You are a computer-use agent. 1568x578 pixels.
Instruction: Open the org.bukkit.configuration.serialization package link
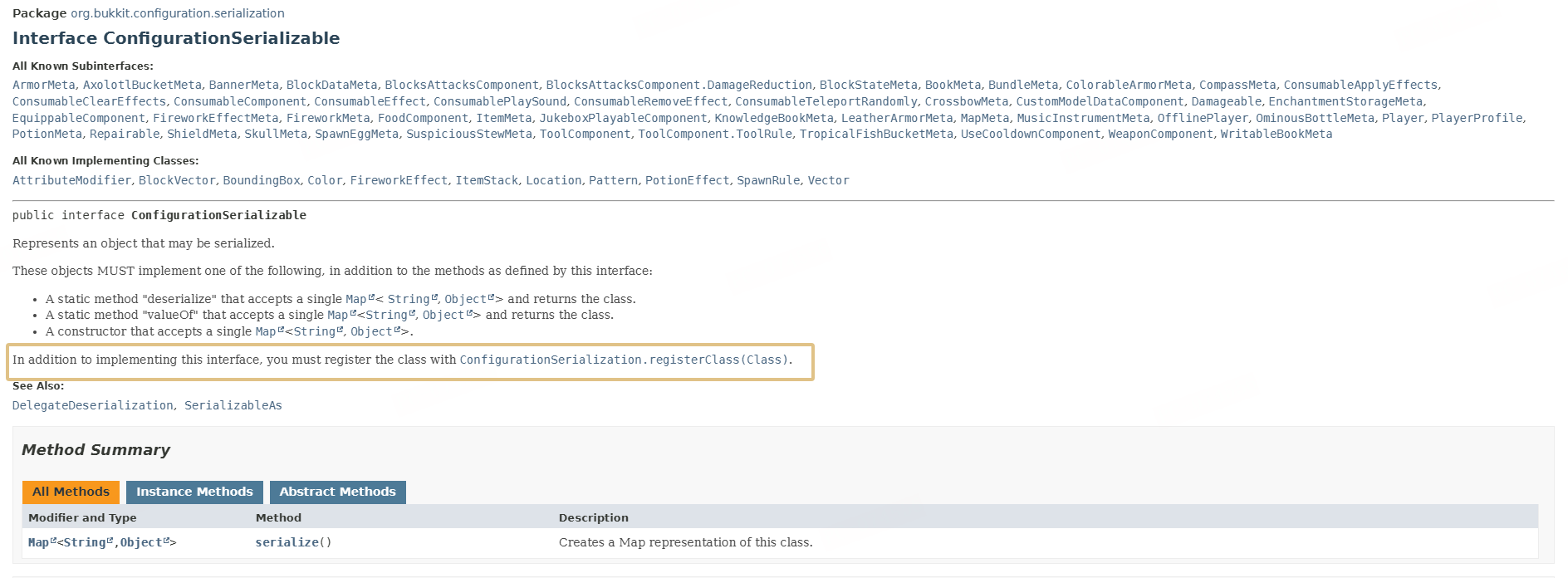[x=177, y=13]
